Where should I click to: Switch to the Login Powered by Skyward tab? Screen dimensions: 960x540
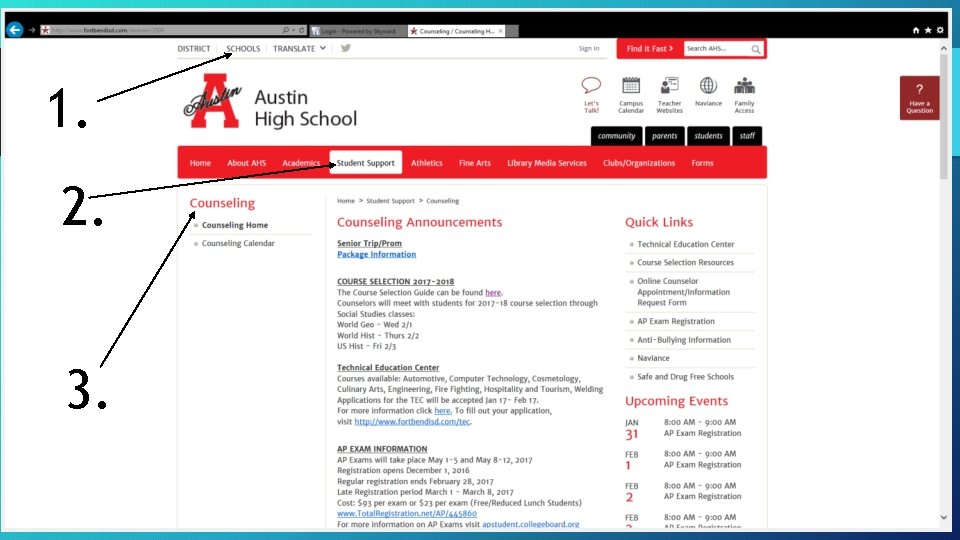(x=358, y=31)
